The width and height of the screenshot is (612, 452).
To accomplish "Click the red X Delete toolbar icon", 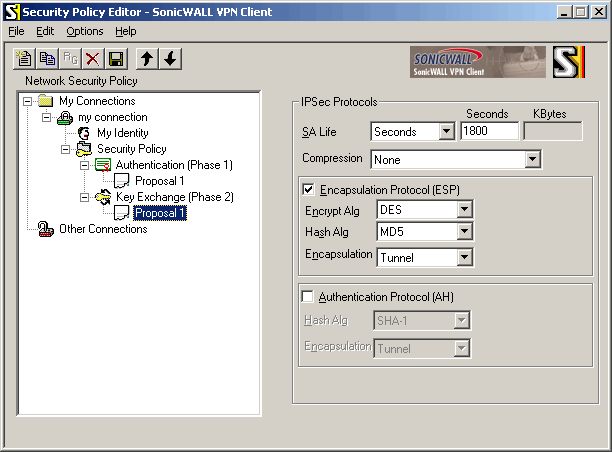I will click(93, 59).
